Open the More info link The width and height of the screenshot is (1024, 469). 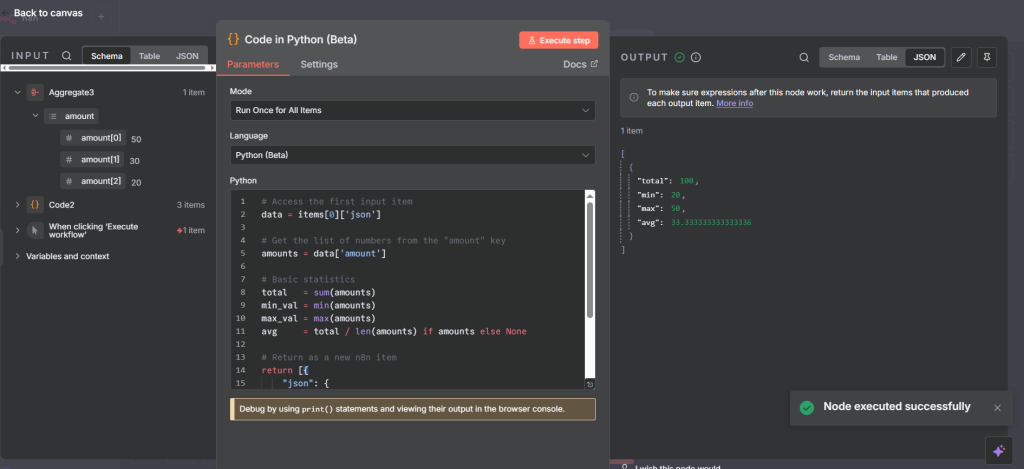pos(734,103)
